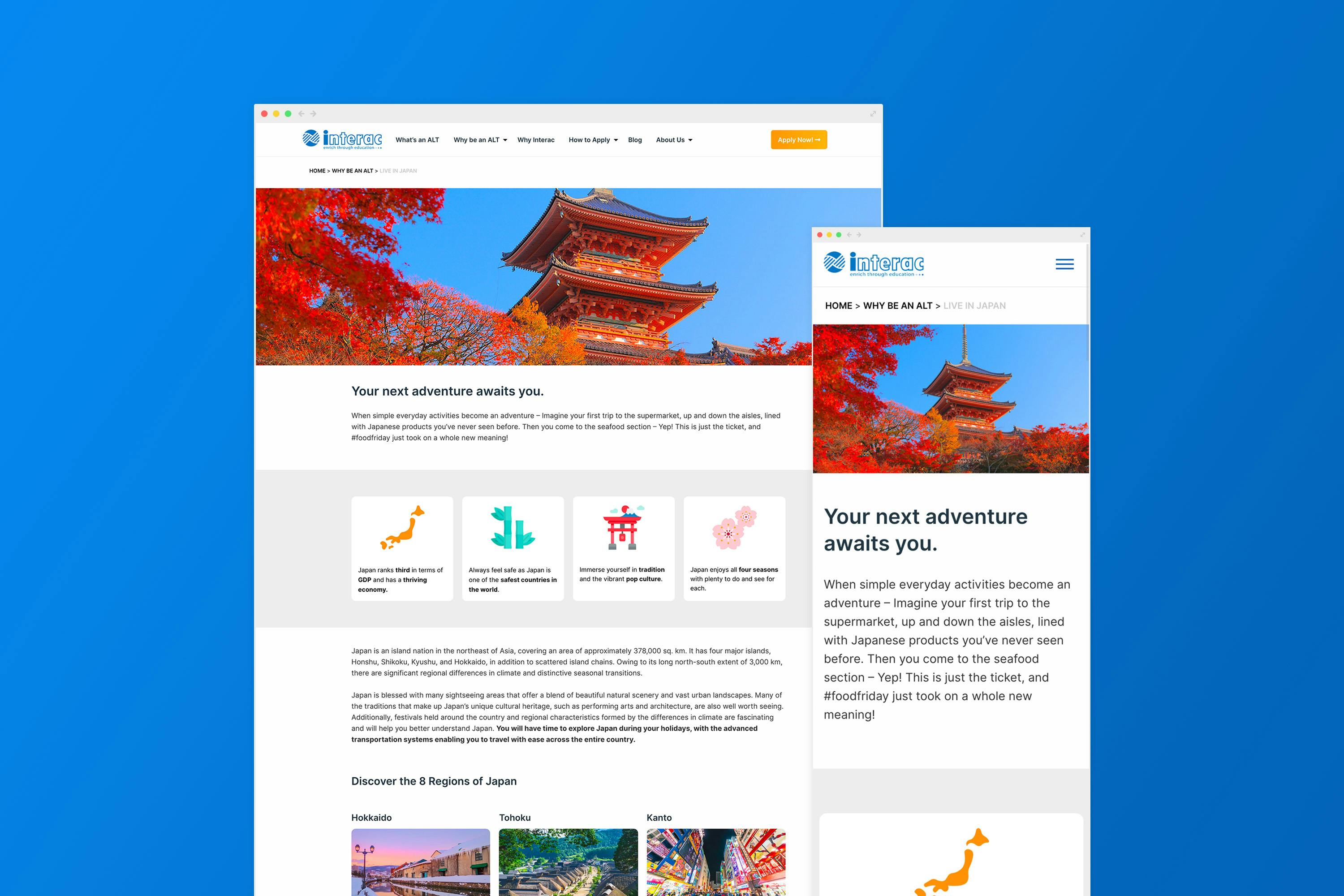Viewport: 1344px width, 896px height.
Task: Click the Blog menu item
Action: point(634,140)
